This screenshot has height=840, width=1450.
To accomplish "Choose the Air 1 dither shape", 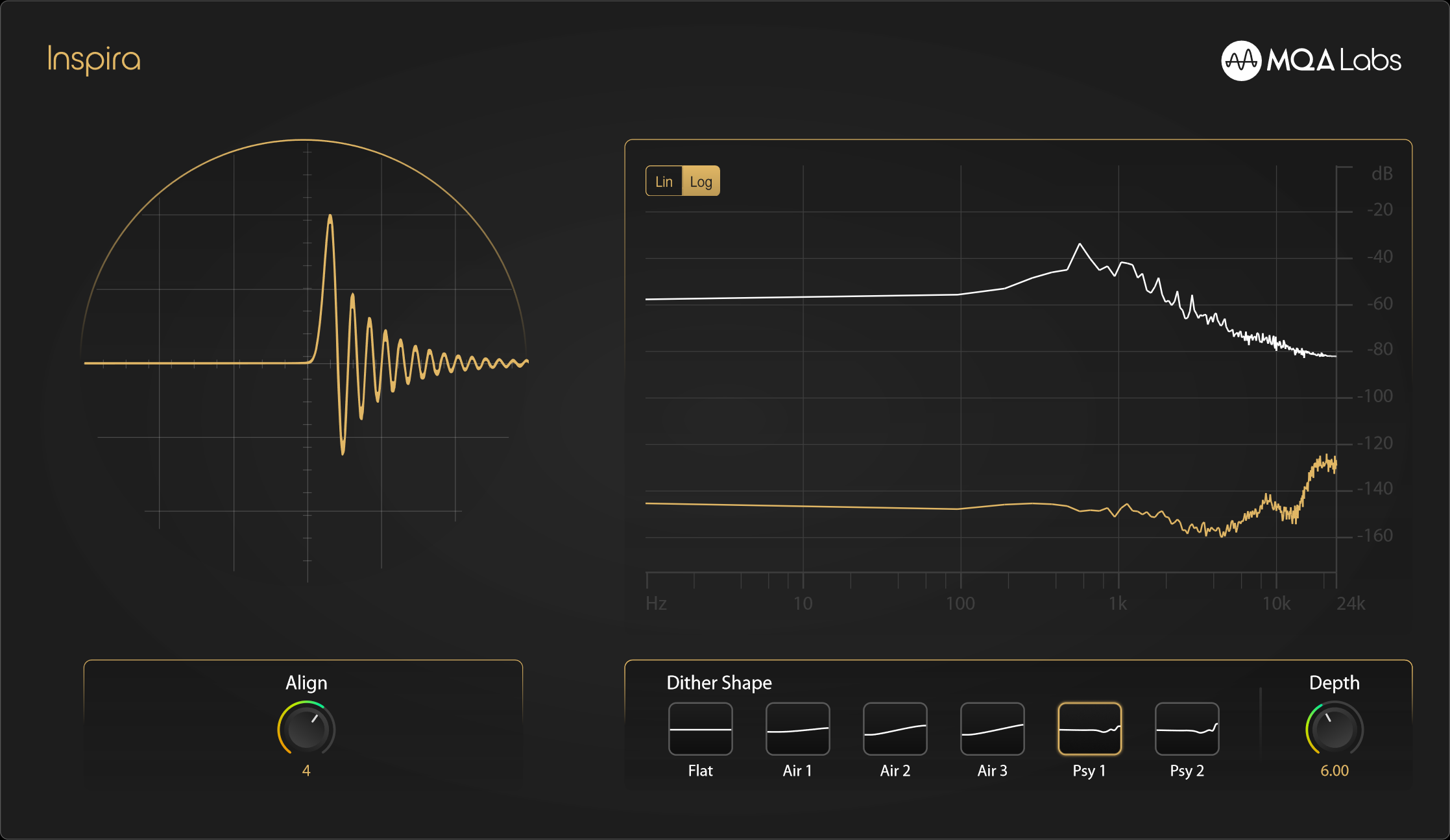I will click(x=797, y=728).
